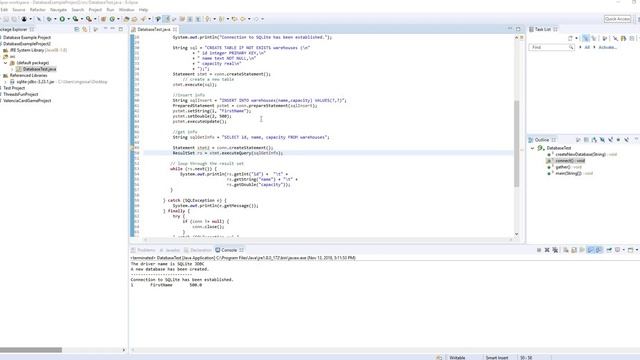Click the Debug bug icon in the toolbar
640x360 pixels.
point(49,19)
